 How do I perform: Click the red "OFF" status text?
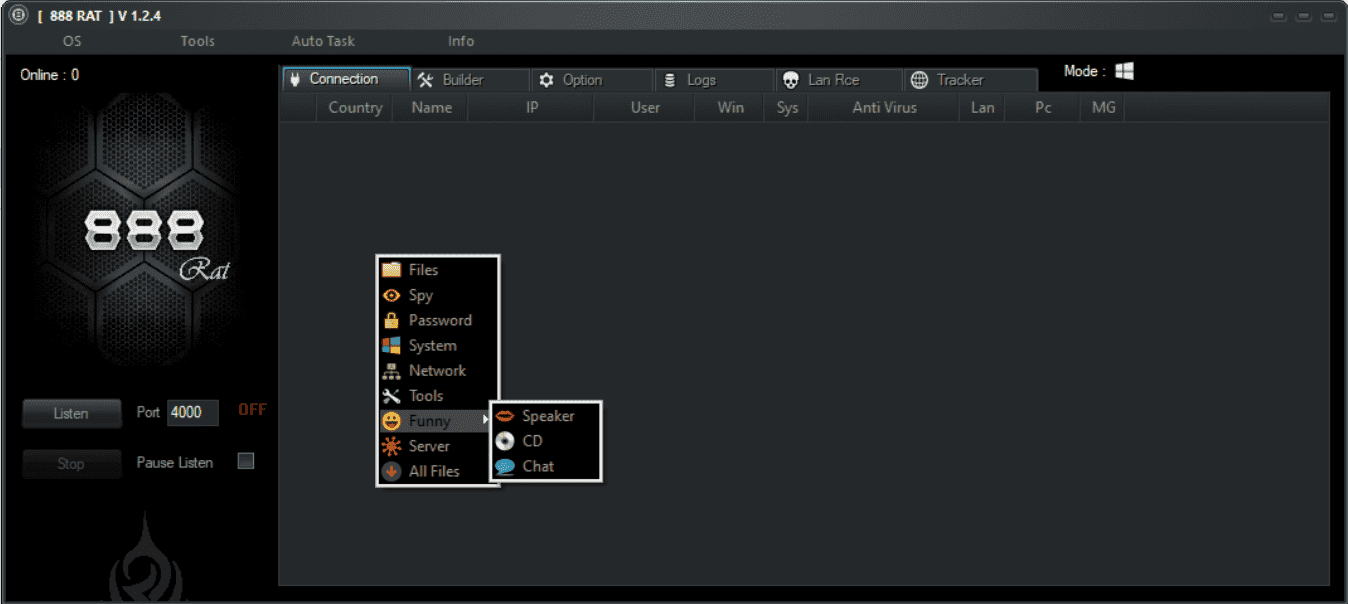point(252,410)
